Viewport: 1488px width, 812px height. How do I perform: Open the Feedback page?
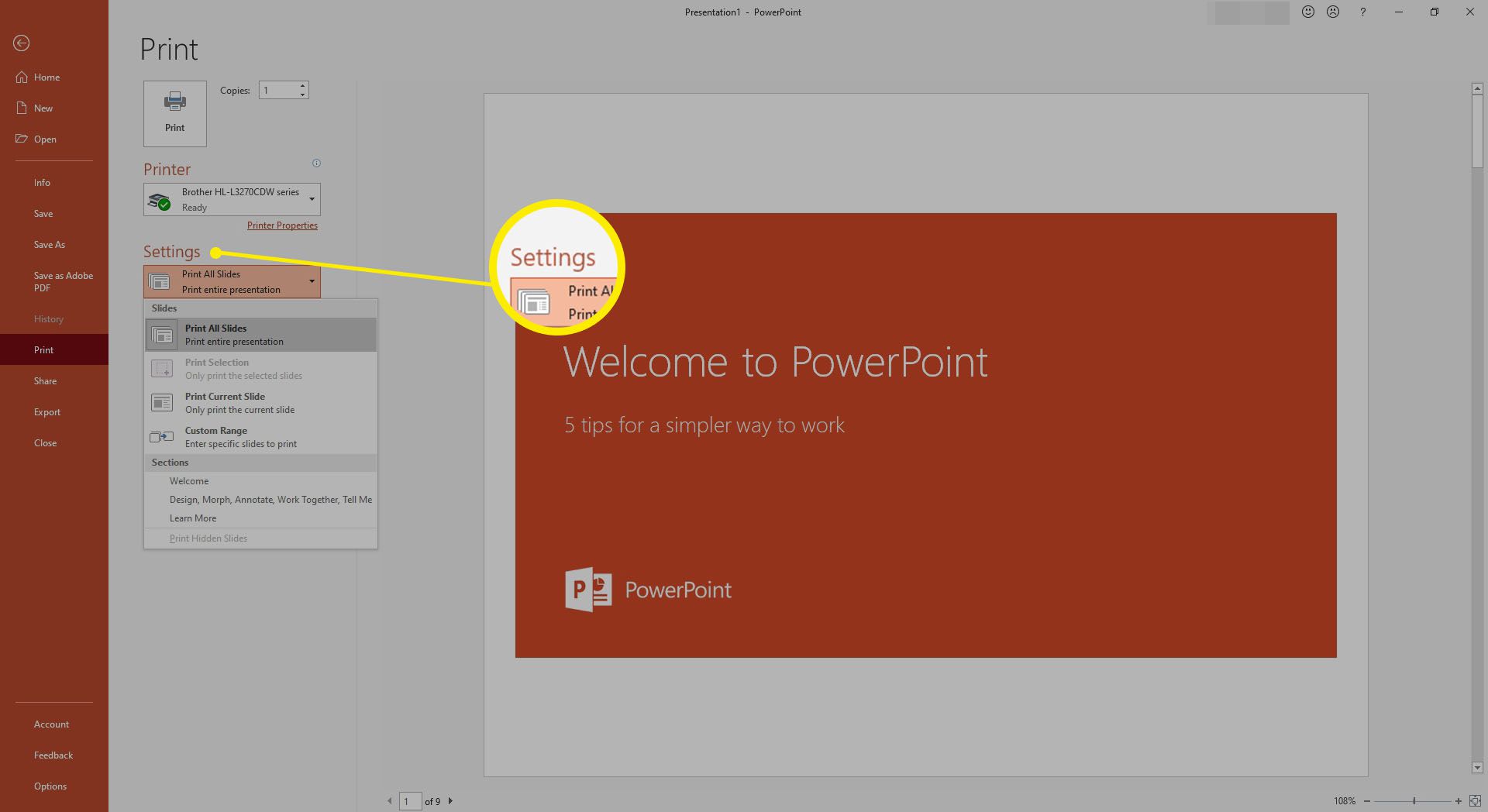[54, 755]
